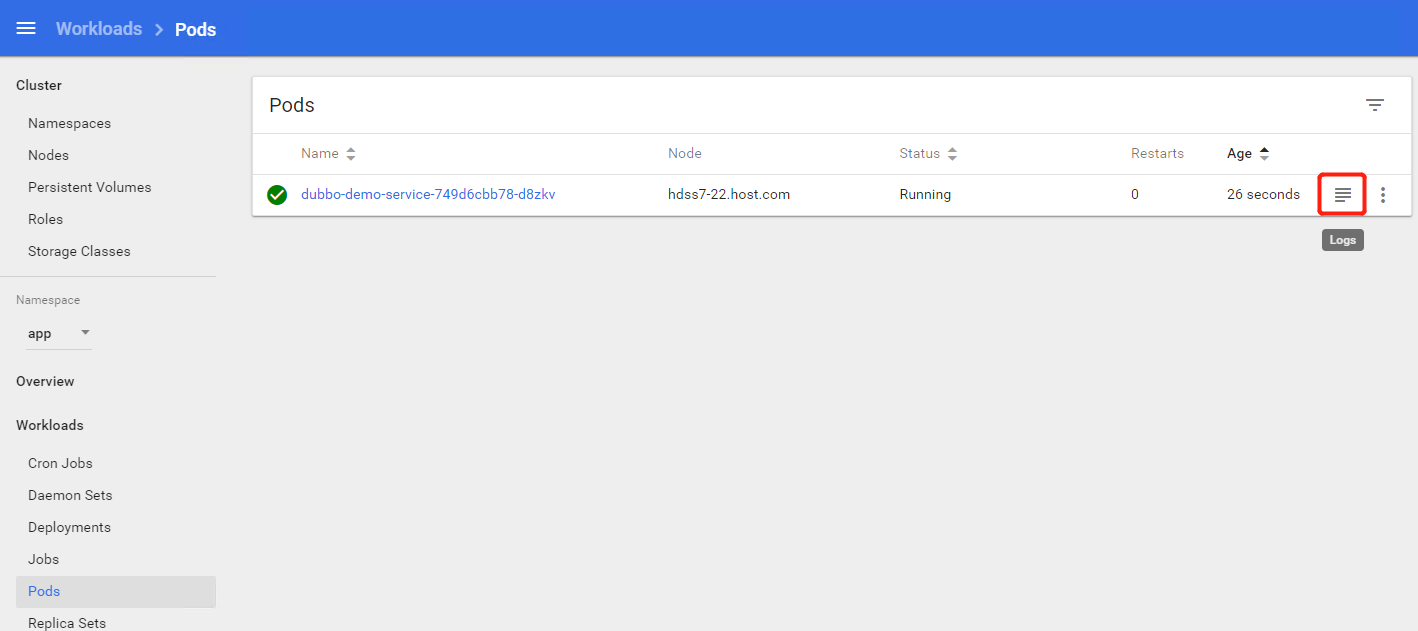Viewport: 1418px width, 631px height.
Task: Select Cron Jobs in the sidebar
Action: [x=60, y=464]
